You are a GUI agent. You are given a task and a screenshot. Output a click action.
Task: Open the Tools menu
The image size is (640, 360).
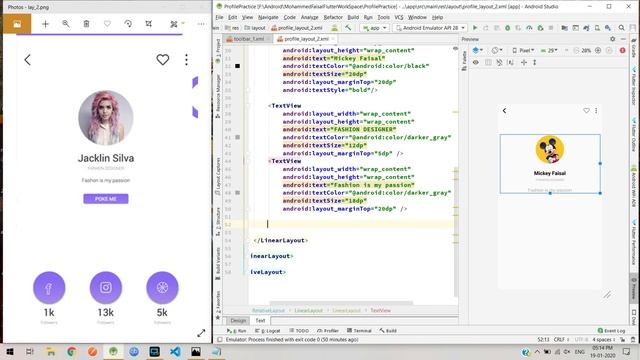tap(383, 17)
